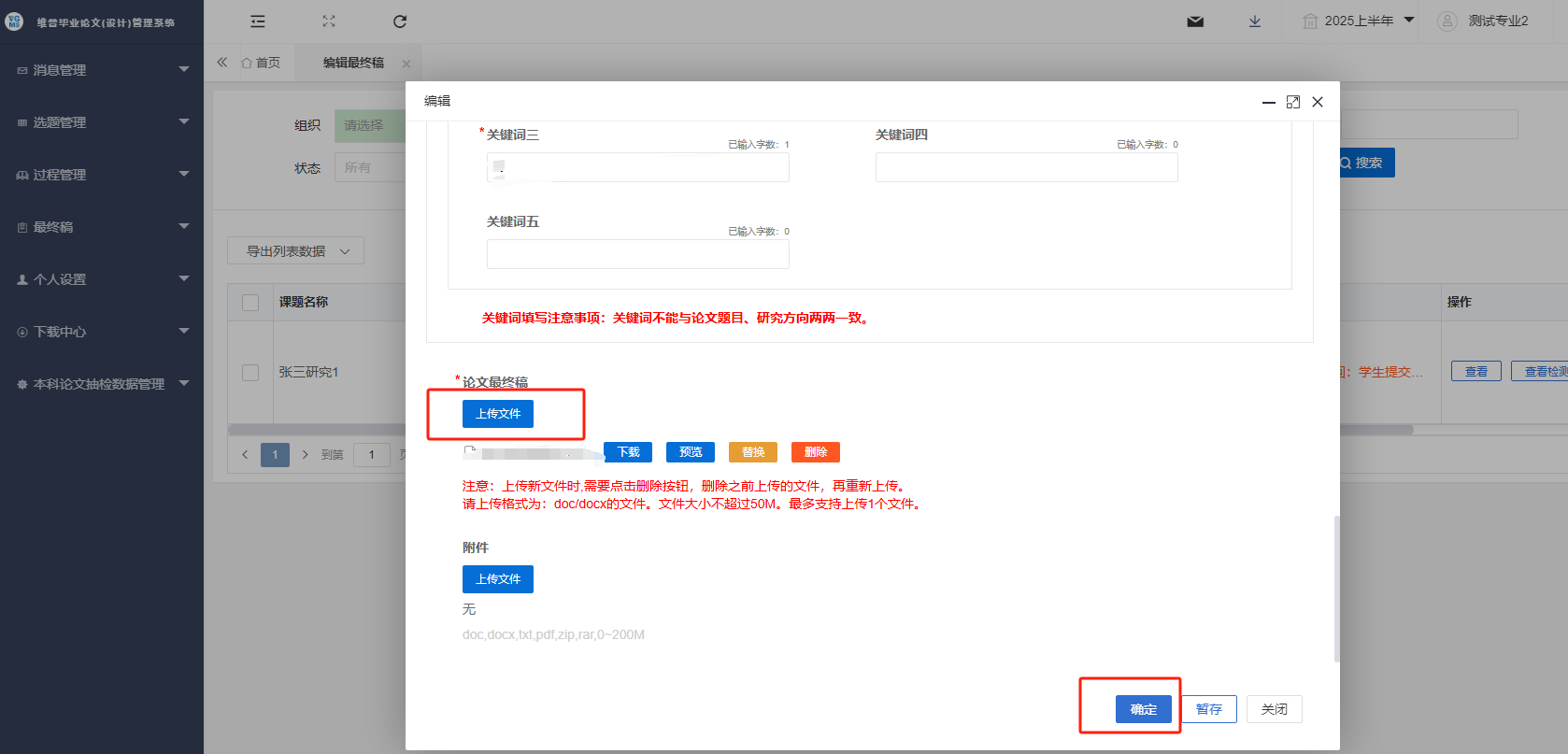Click the refresh page icon
Viewport: 1568px width, 754px height.
coord(400,21)
